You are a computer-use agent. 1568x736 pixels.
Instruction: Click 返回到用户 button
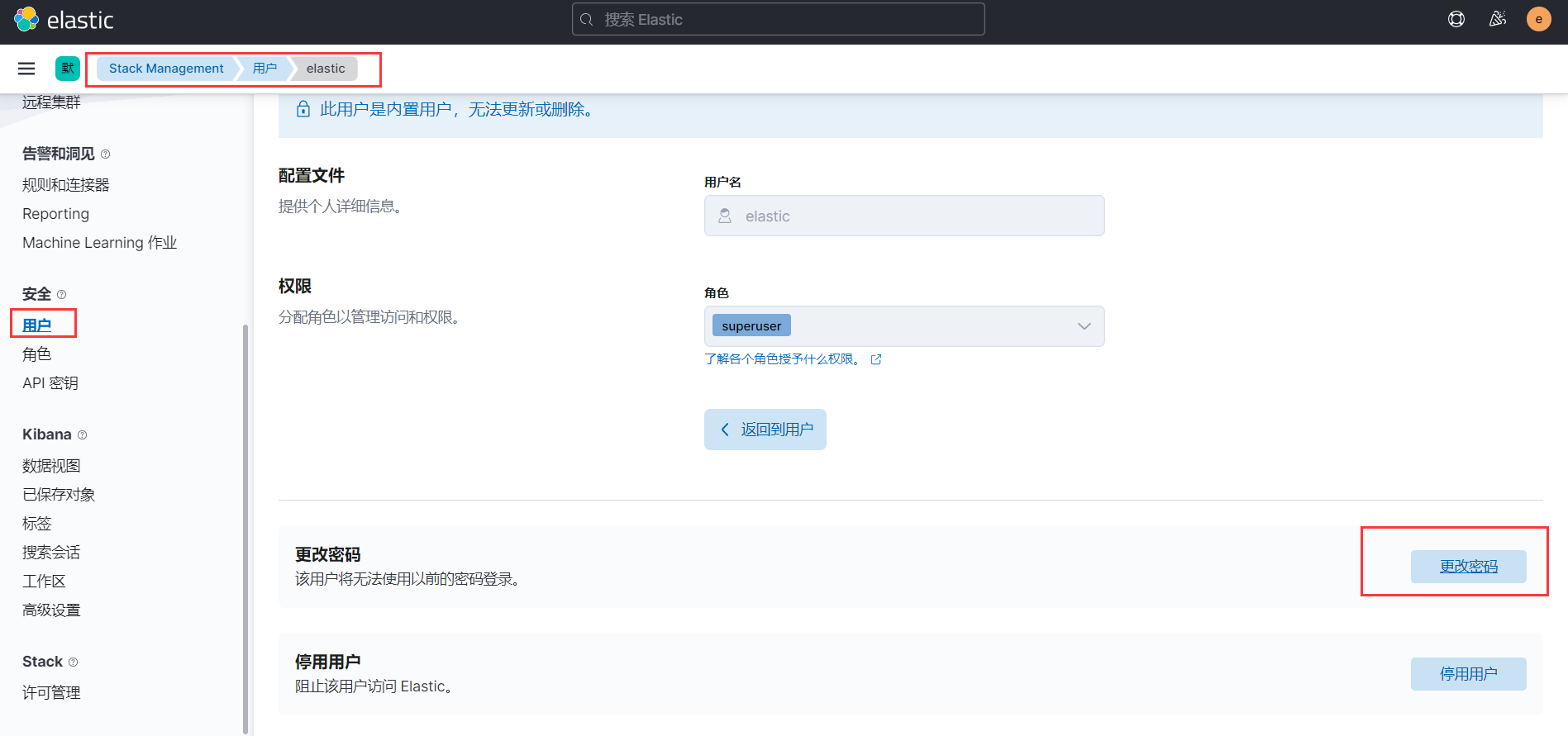click(765, 430)
